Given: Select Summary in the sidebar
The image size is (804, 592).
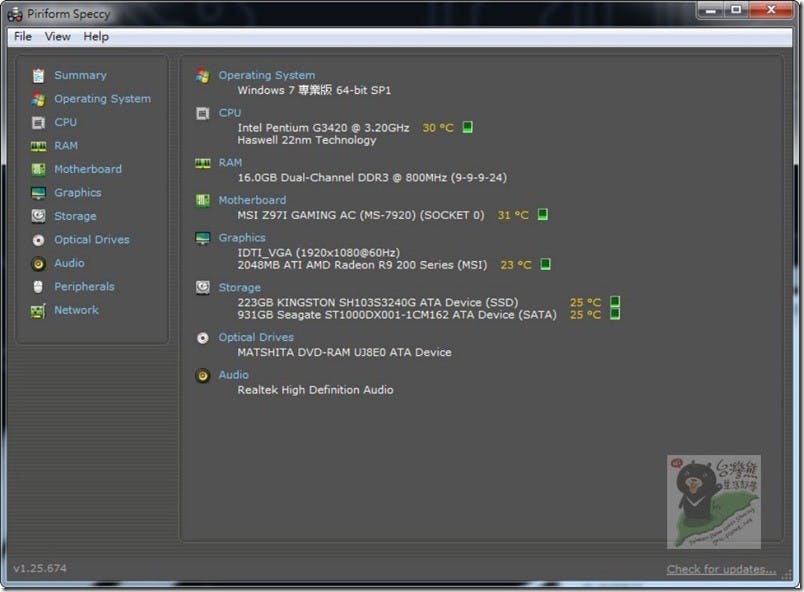Looking at the screenshot, I should point(81,75).
